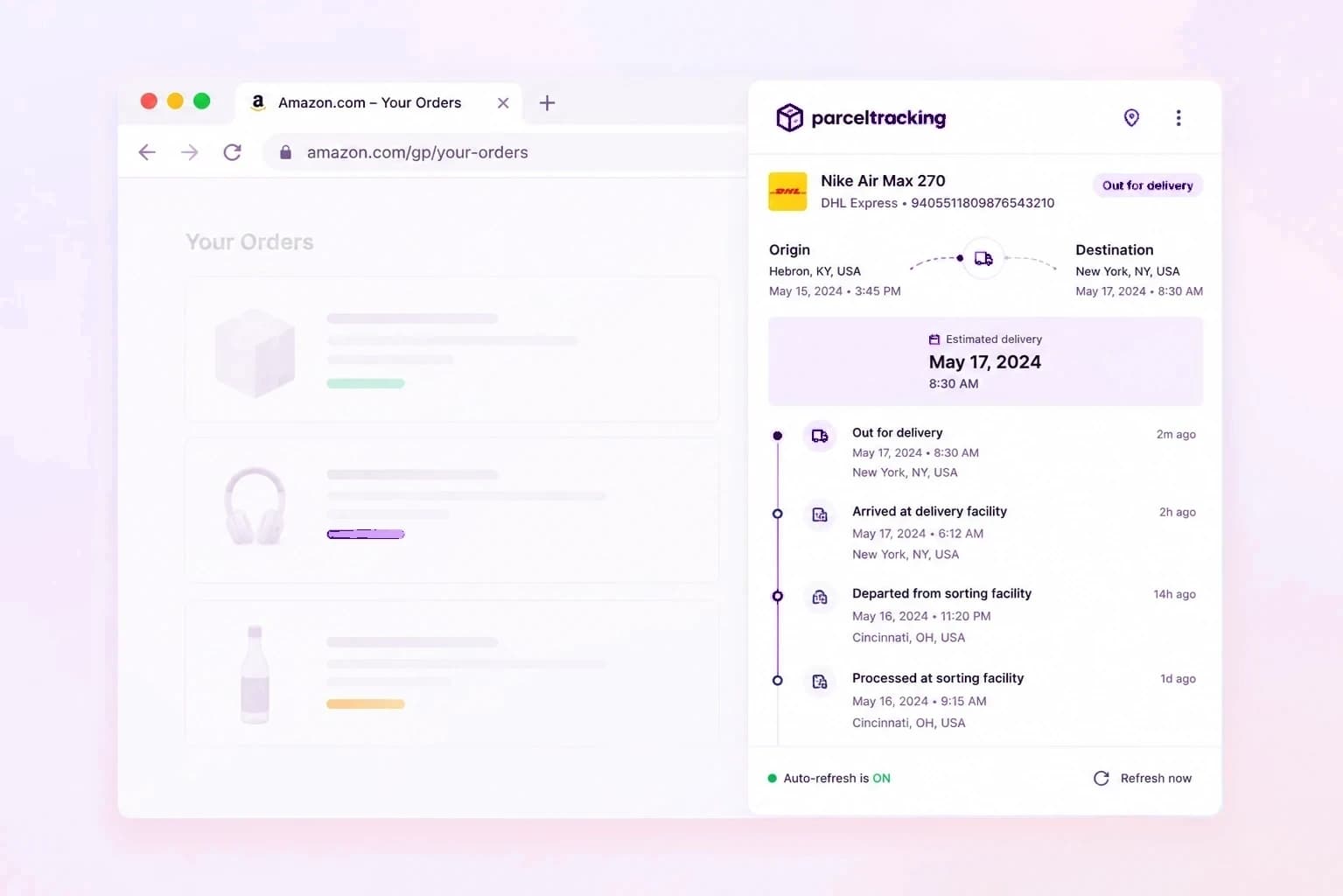
Task: Close the Amazon.com – Your Orders tab
Action: [x=503, y=102]
